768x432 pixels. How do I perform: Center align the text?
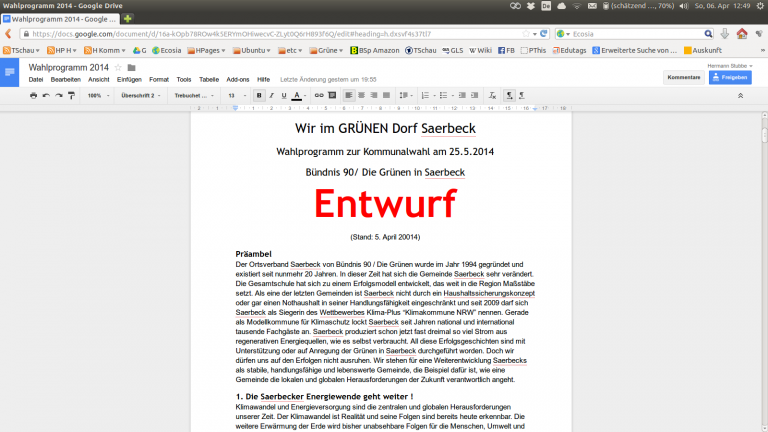pos(361,96)
